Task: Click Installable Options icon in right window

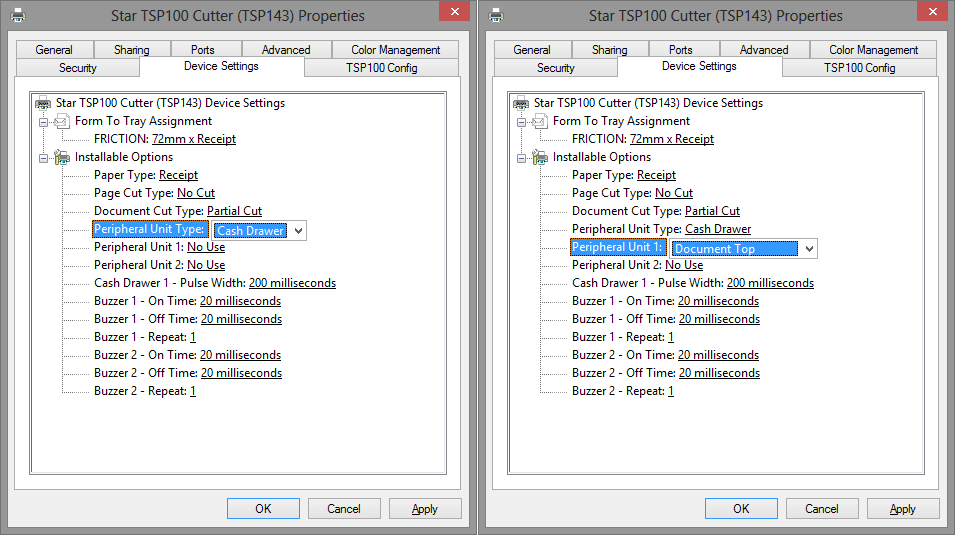Action: pos(540,157)
